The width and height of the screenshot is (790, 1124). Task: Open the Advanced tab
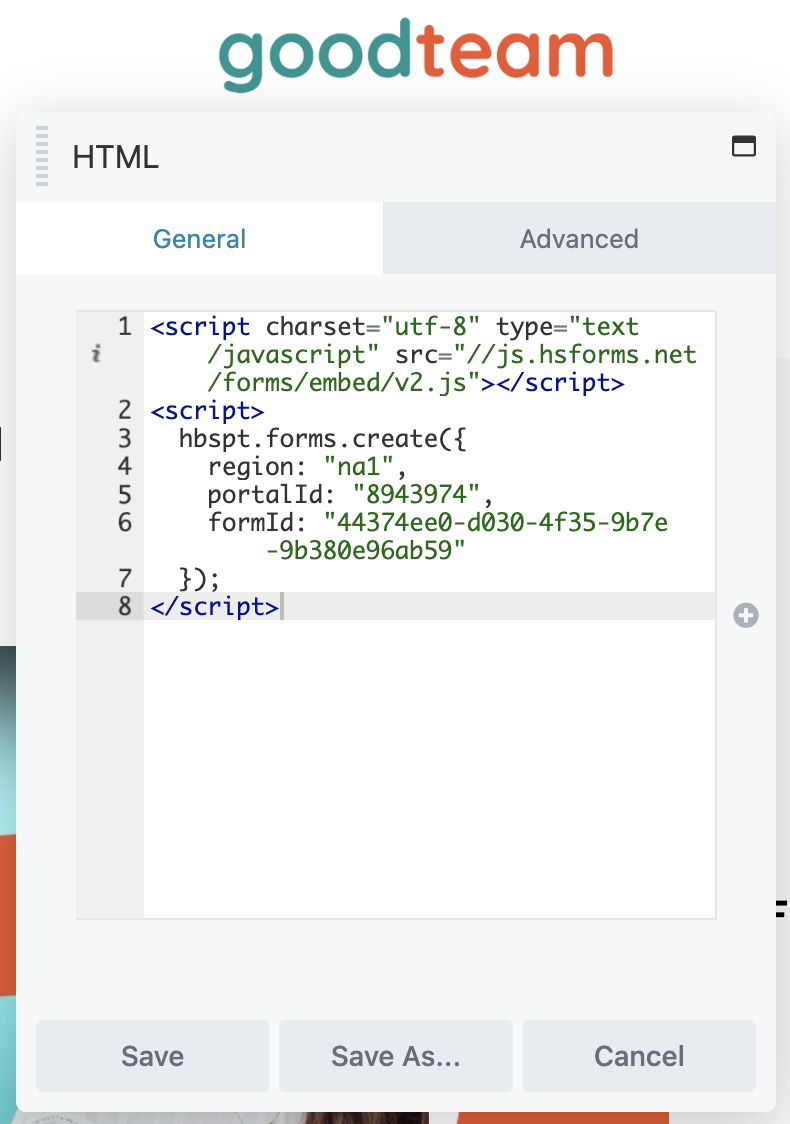[x=579, y=238]
